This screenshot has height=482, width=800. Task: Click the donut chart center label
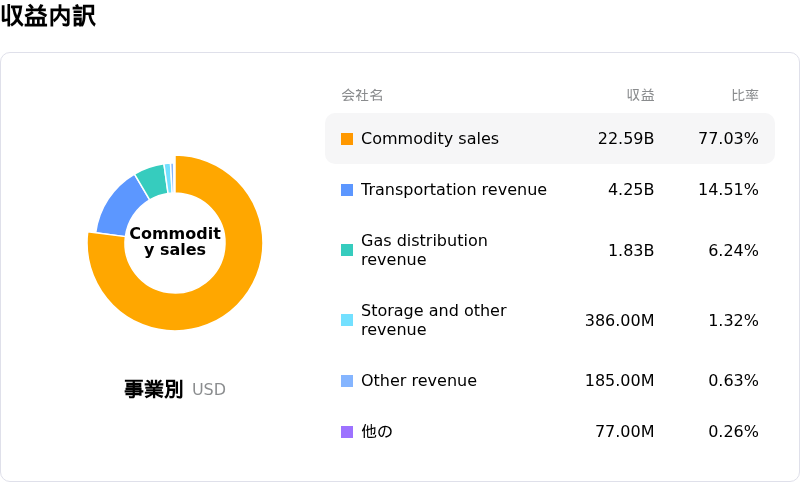175,241
